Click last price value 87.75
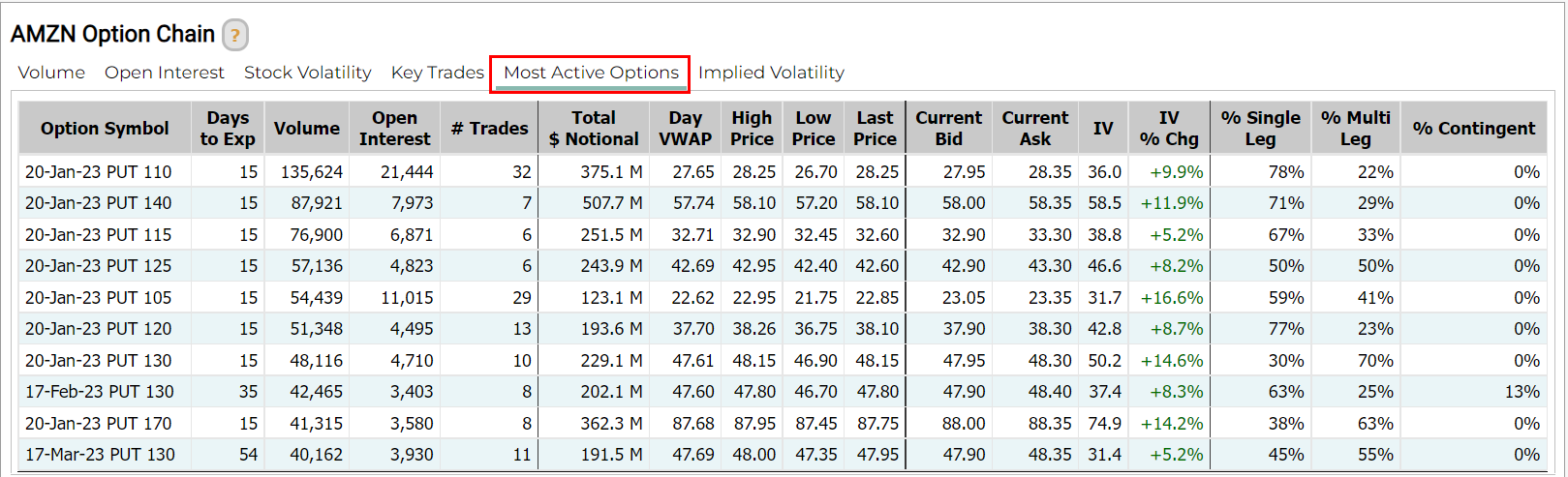Image resolution: width=1568 pixels, height=477 pixels. pos(877,423)
